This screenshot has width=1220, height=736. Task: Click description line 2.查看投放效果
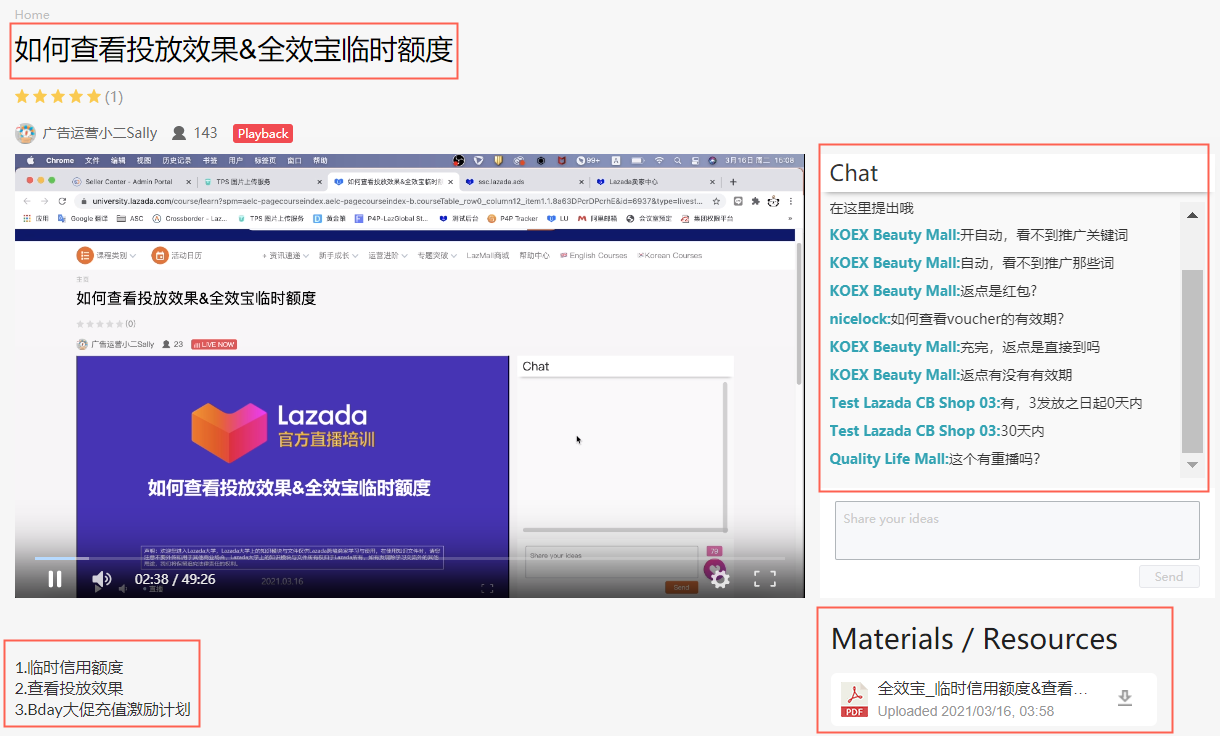(69, 689)
